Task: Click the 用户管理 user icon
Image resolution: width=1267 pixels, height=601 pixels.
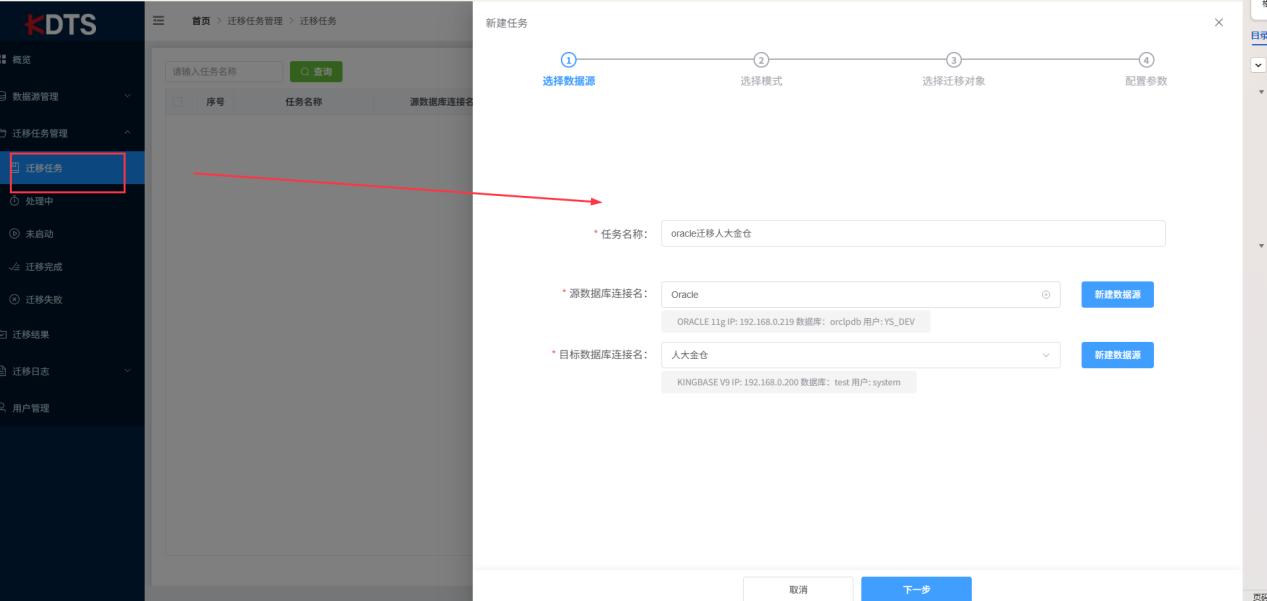Action: 4,408
